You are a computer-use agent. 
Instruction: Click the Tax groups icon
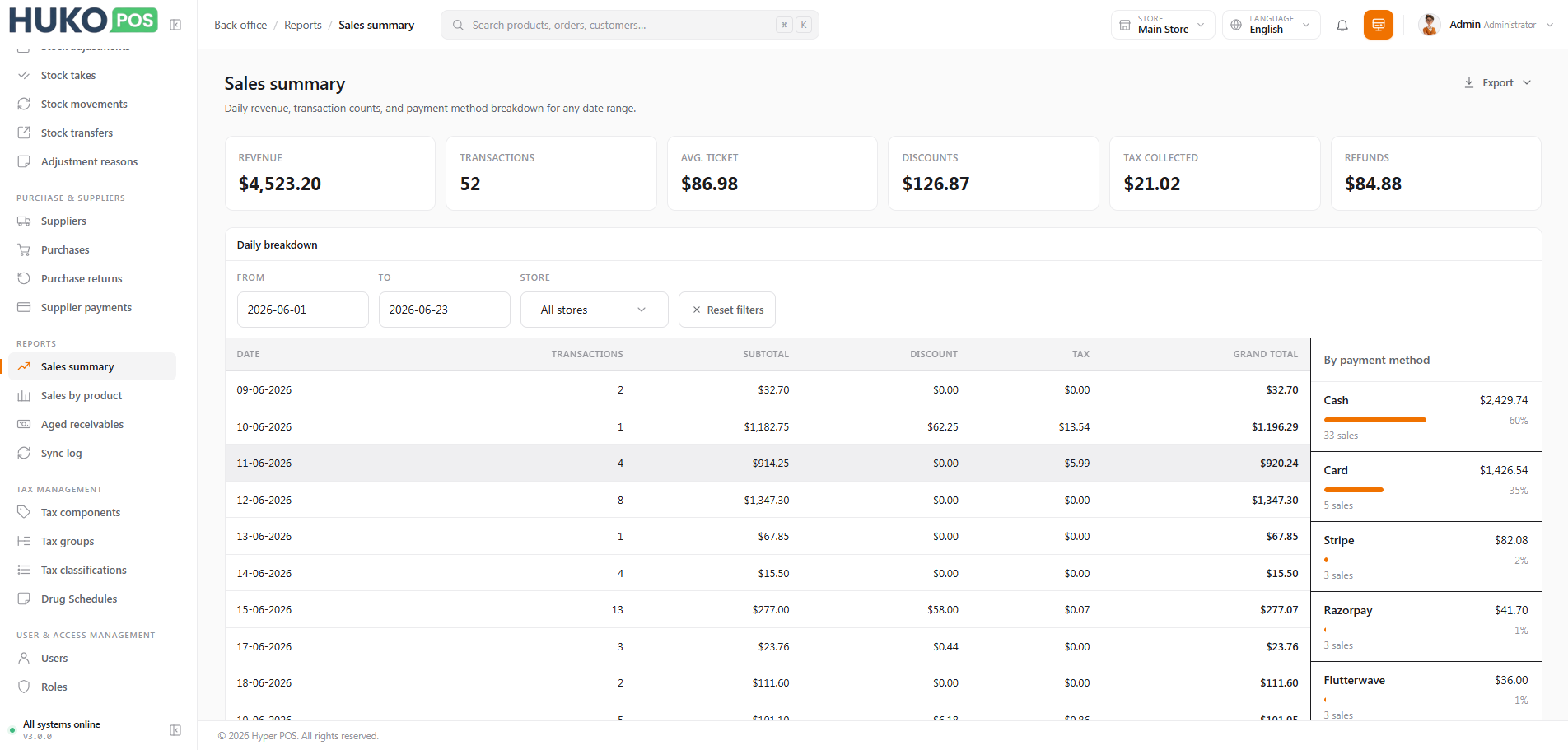tap(24, 541)
